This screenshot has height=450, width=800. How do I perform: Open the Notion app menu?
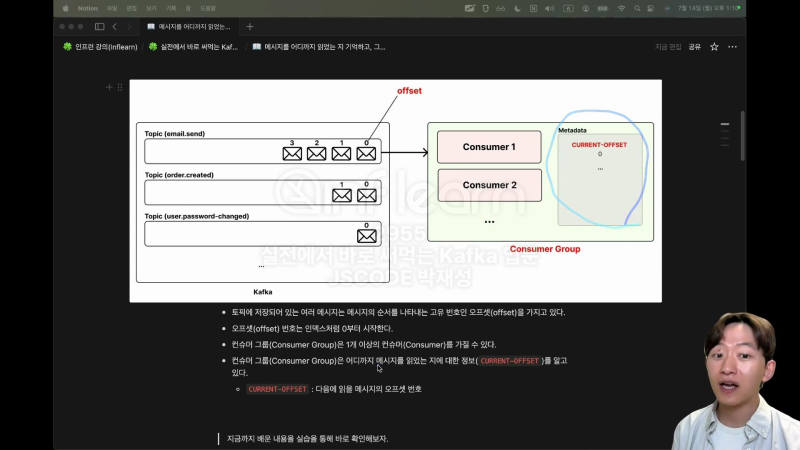pos(88,7)
